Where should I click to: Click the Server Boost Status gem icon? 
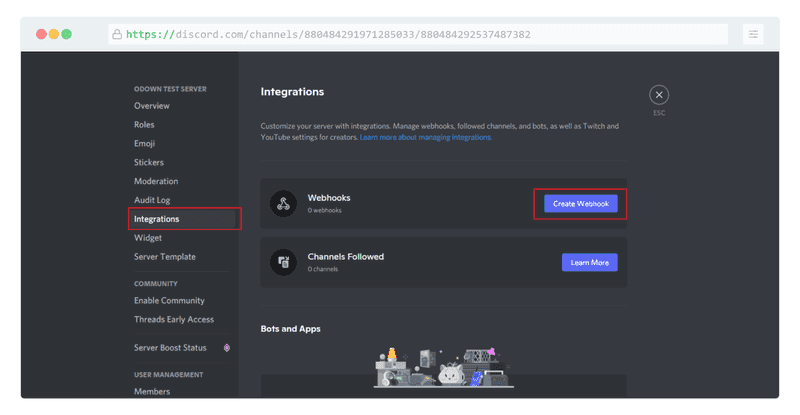227,348
